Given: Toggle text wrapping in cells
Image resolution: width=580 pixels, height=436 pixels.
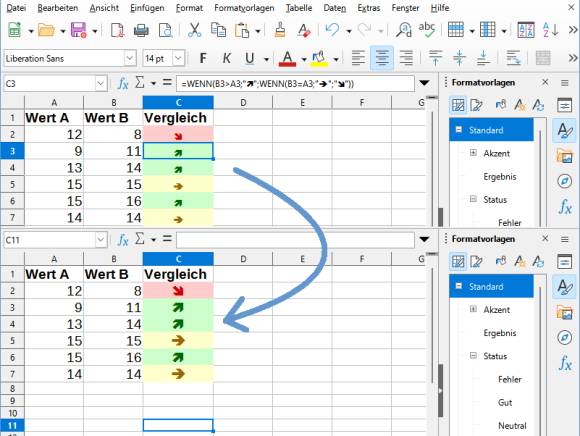Looking at the screenshot, I should pyautogui.click(x=513, y=58).
